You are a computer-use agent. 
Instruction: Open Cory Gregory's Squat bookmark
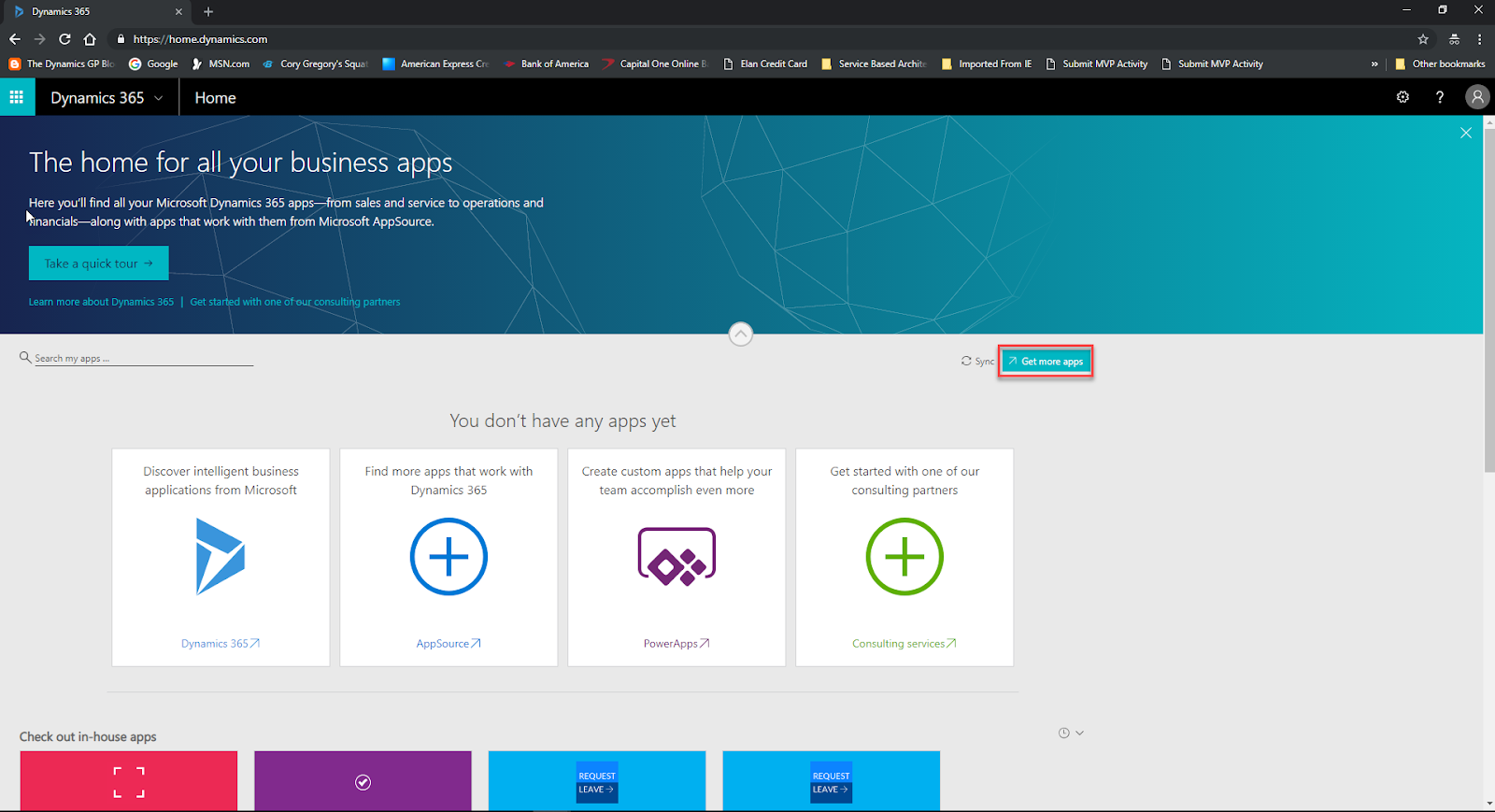316,64
